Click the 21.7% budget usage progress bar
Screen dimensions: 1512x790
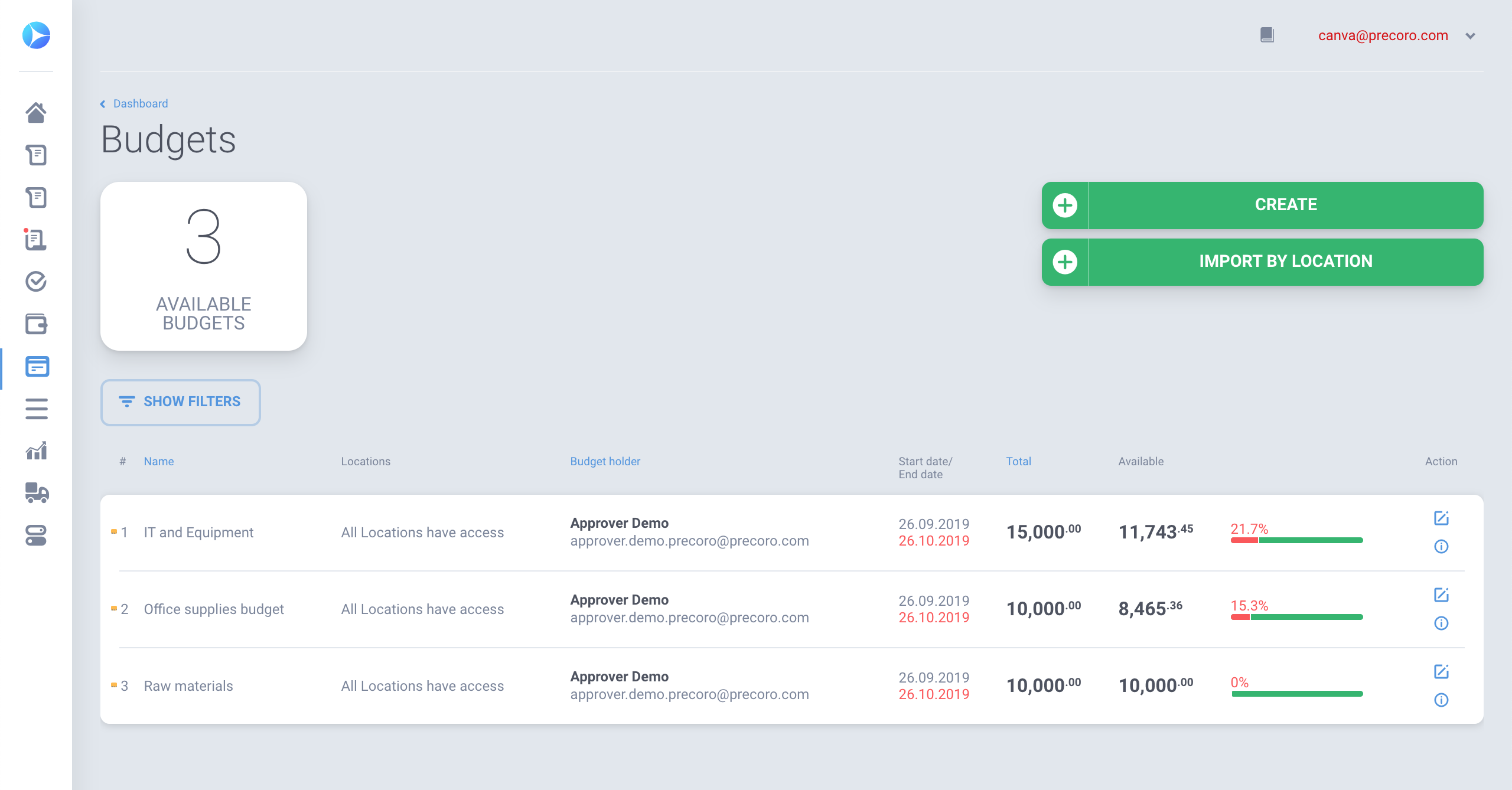click(1296, 540)
